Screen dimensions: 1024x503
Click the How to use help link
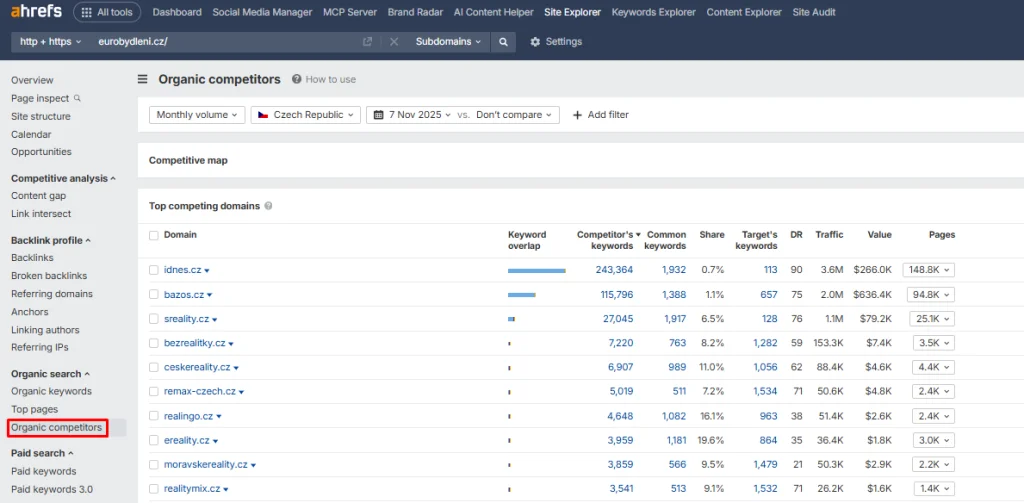[324, 80]
